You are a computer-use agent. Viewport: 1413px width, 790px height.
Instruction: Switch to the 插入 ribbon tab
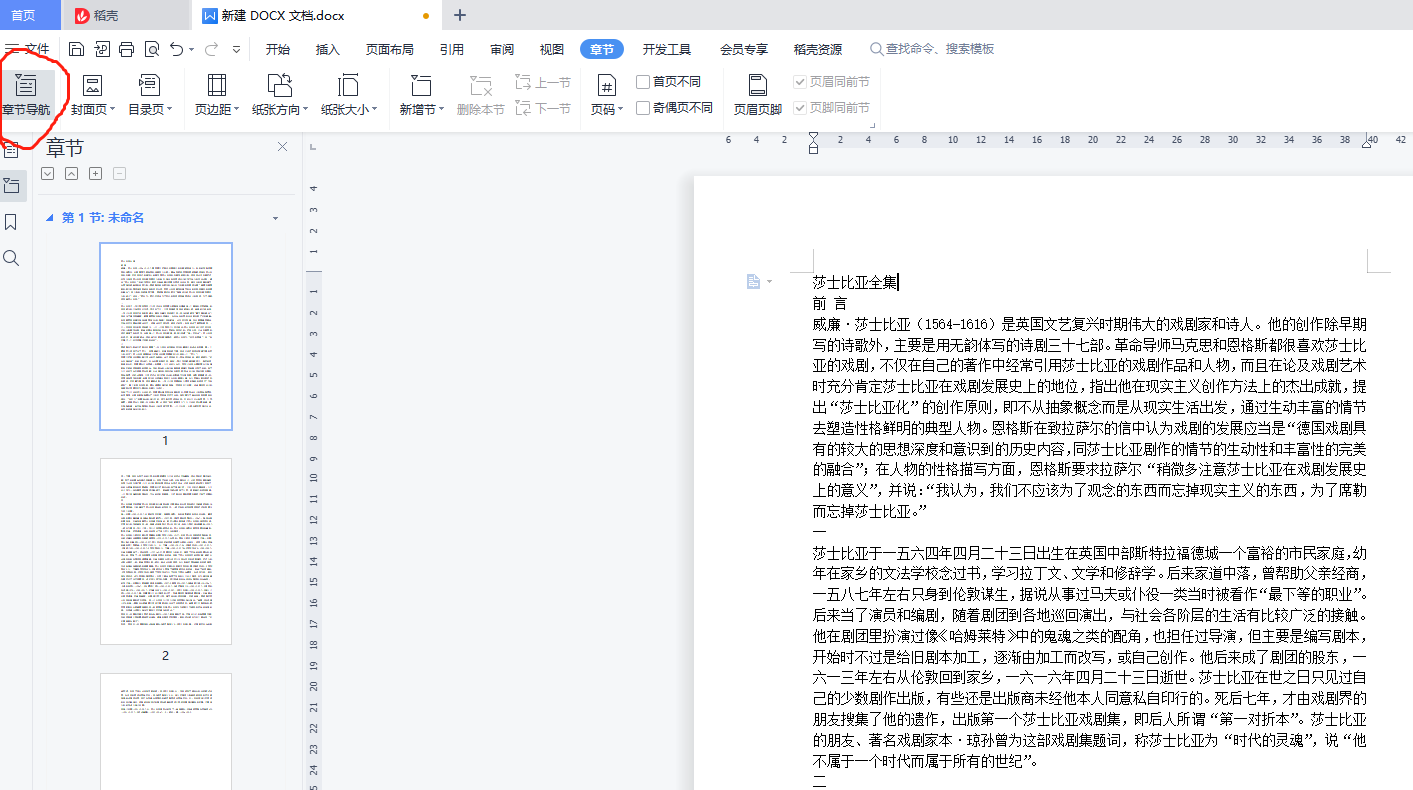click(327, 50)
